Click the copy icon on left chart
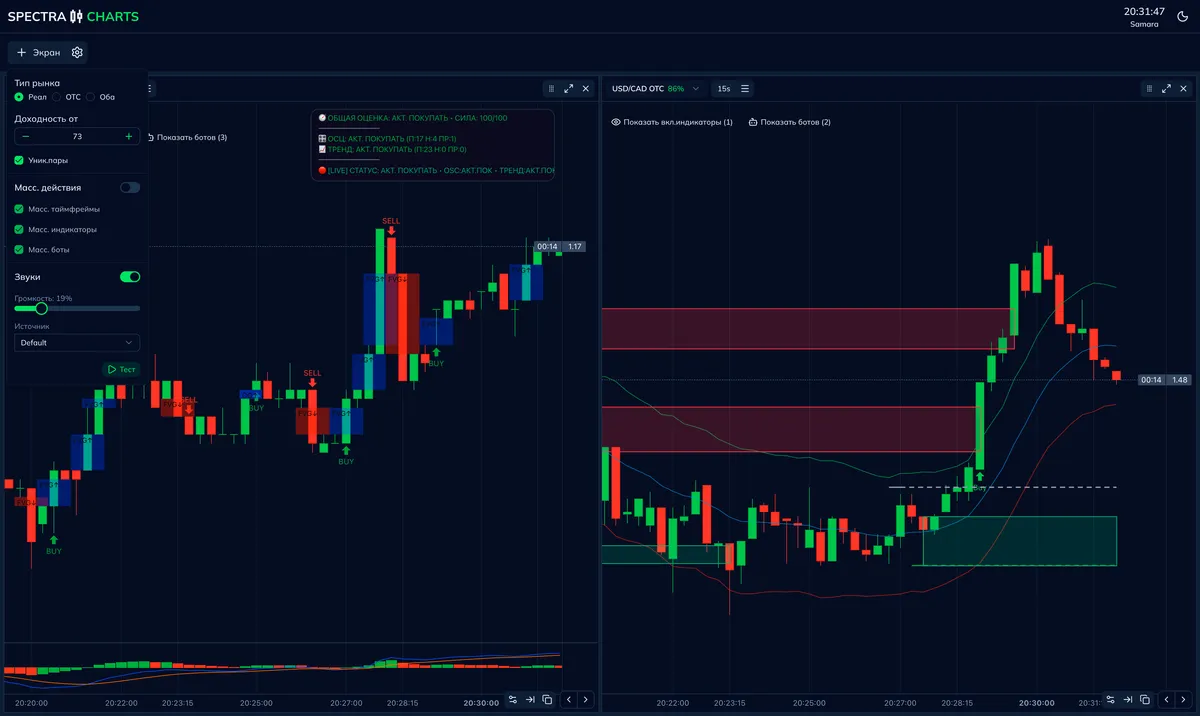Screen dimensions: 1200x716 coord(547,700)
